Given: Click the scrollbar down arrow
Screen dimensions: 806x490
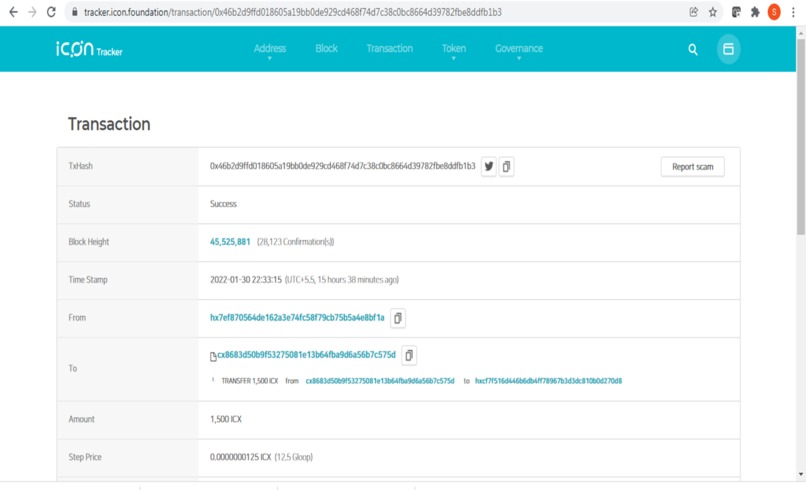Looking at the screenshot, I should click(x=801, y=474).
